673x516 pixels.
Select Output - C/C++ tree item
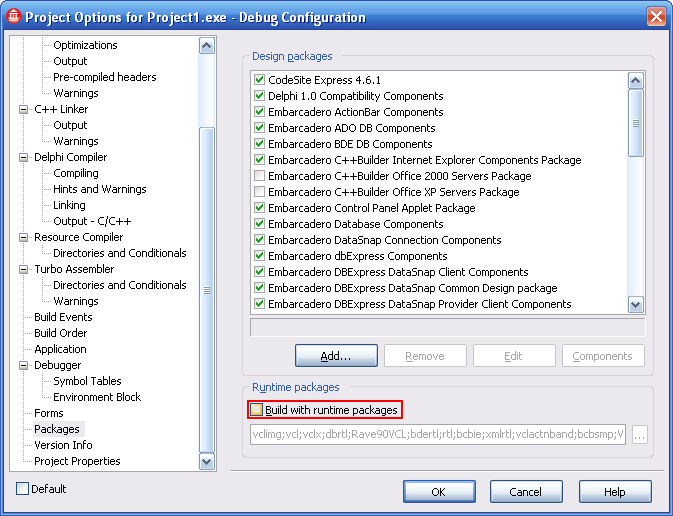coord(92,221)
